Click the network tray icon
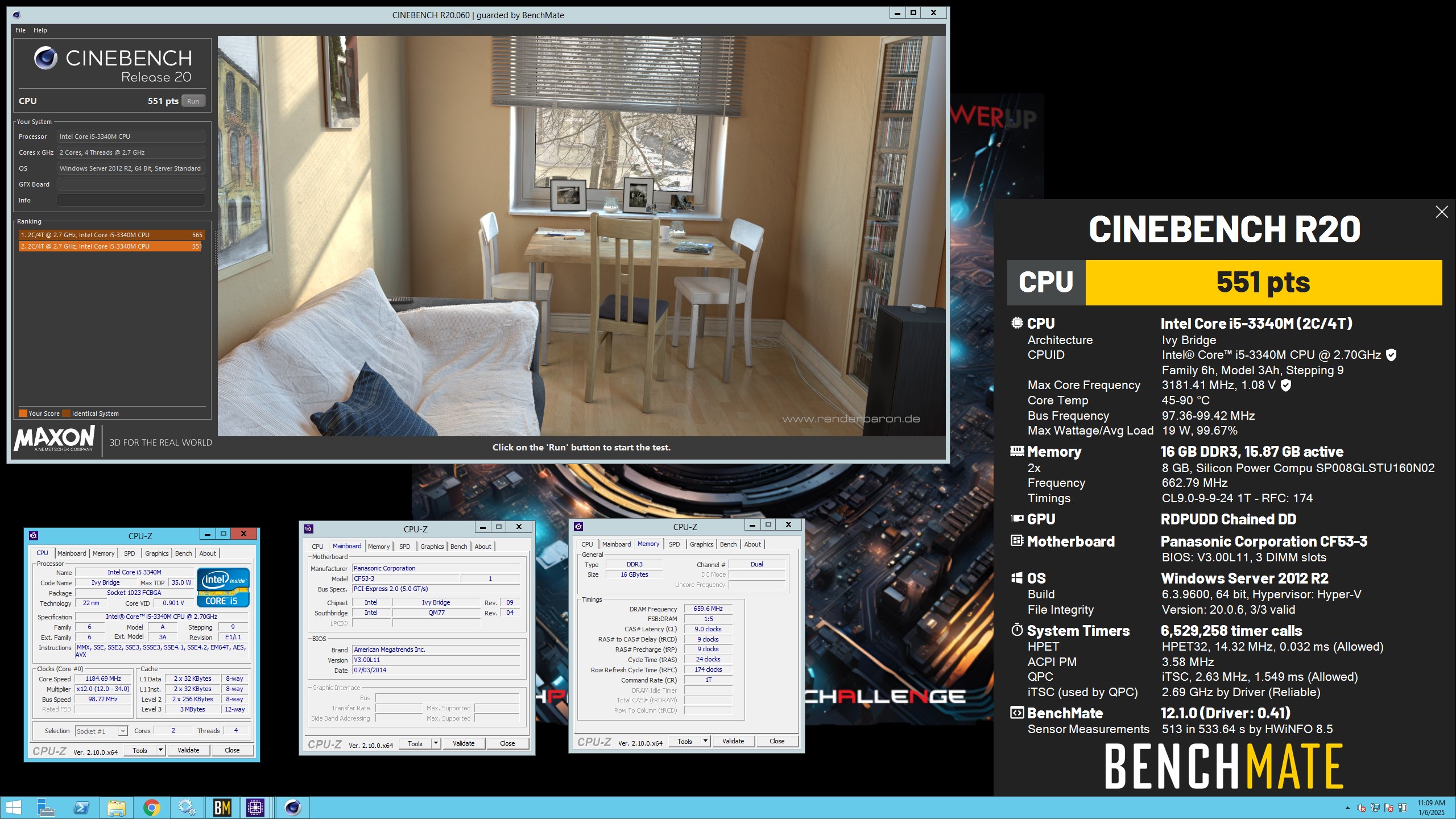1456x819 pixels. tap(1375, 808)
